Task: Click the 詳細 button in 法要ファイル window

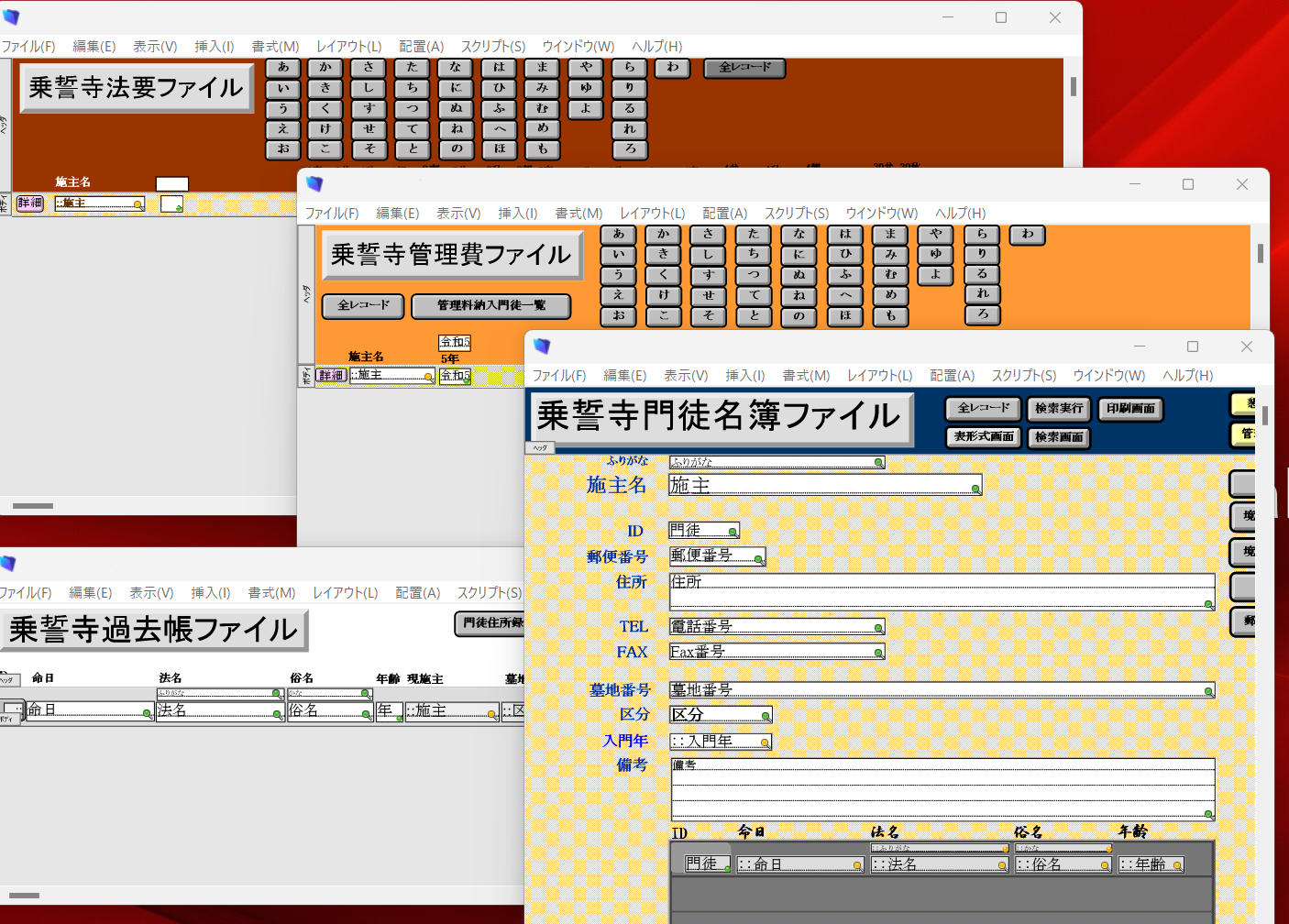Action: pyautogui.click(x=29, y=203)
